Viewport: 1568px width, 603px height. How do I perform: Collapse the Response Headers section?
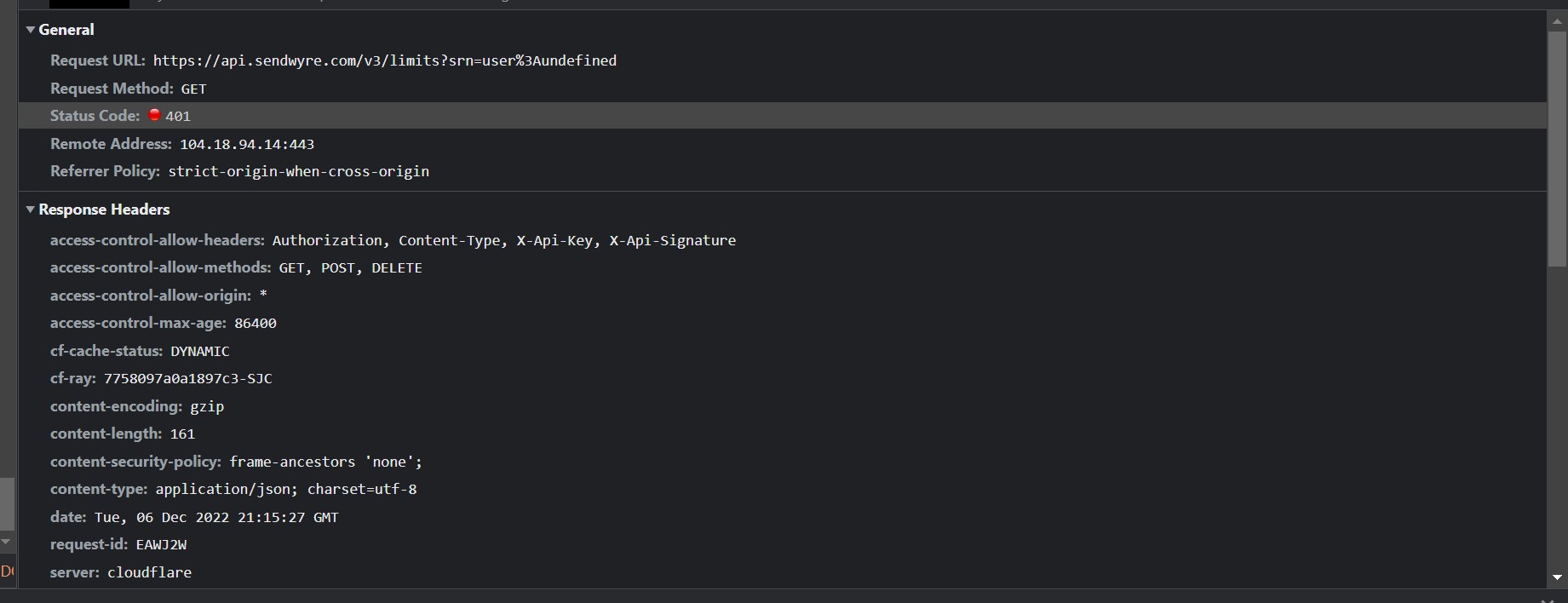30,209
